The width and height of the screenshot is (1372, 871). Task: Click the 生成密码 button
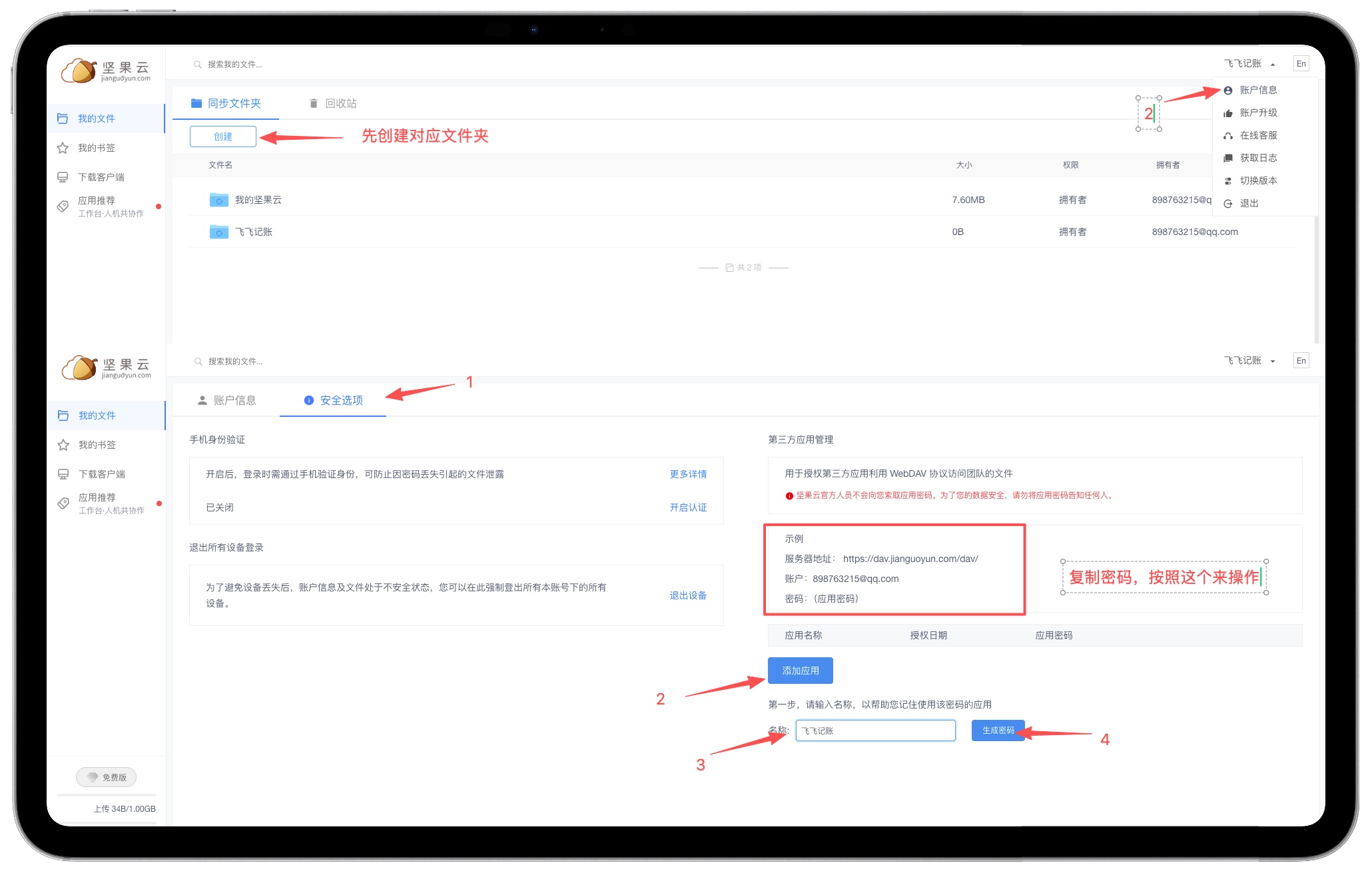[998, 730]
